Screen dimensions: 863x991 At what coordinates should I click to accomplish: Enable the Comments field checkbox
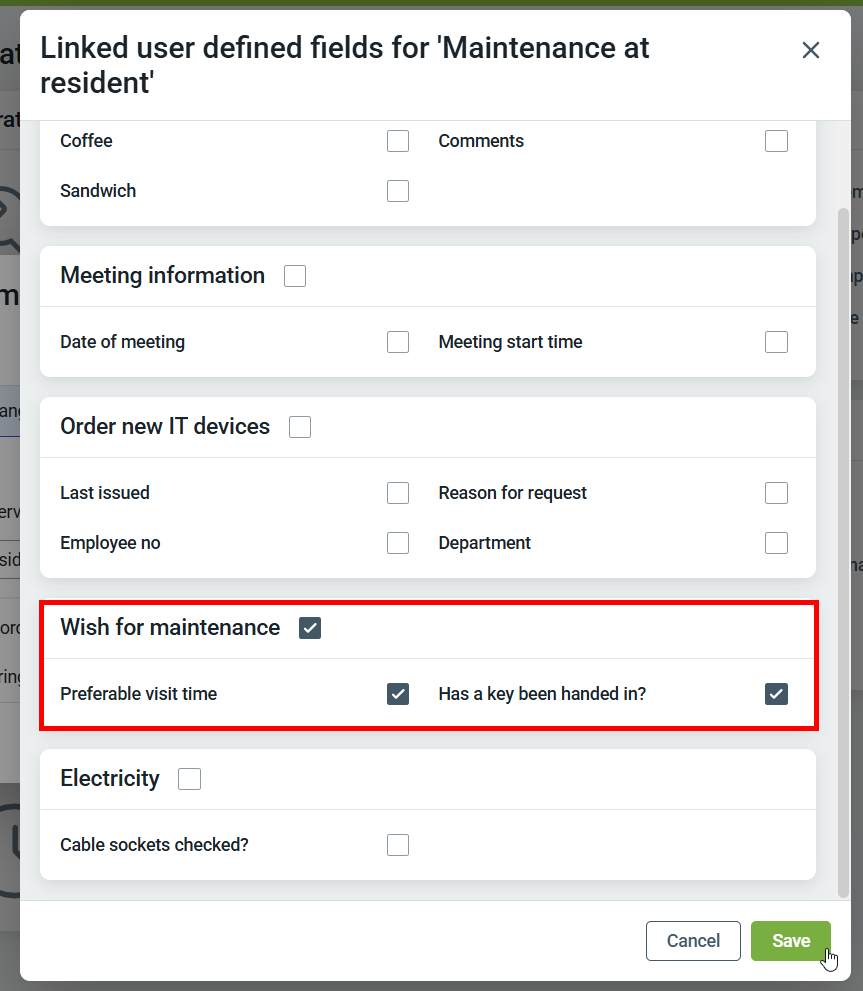(x=776, y=141)
